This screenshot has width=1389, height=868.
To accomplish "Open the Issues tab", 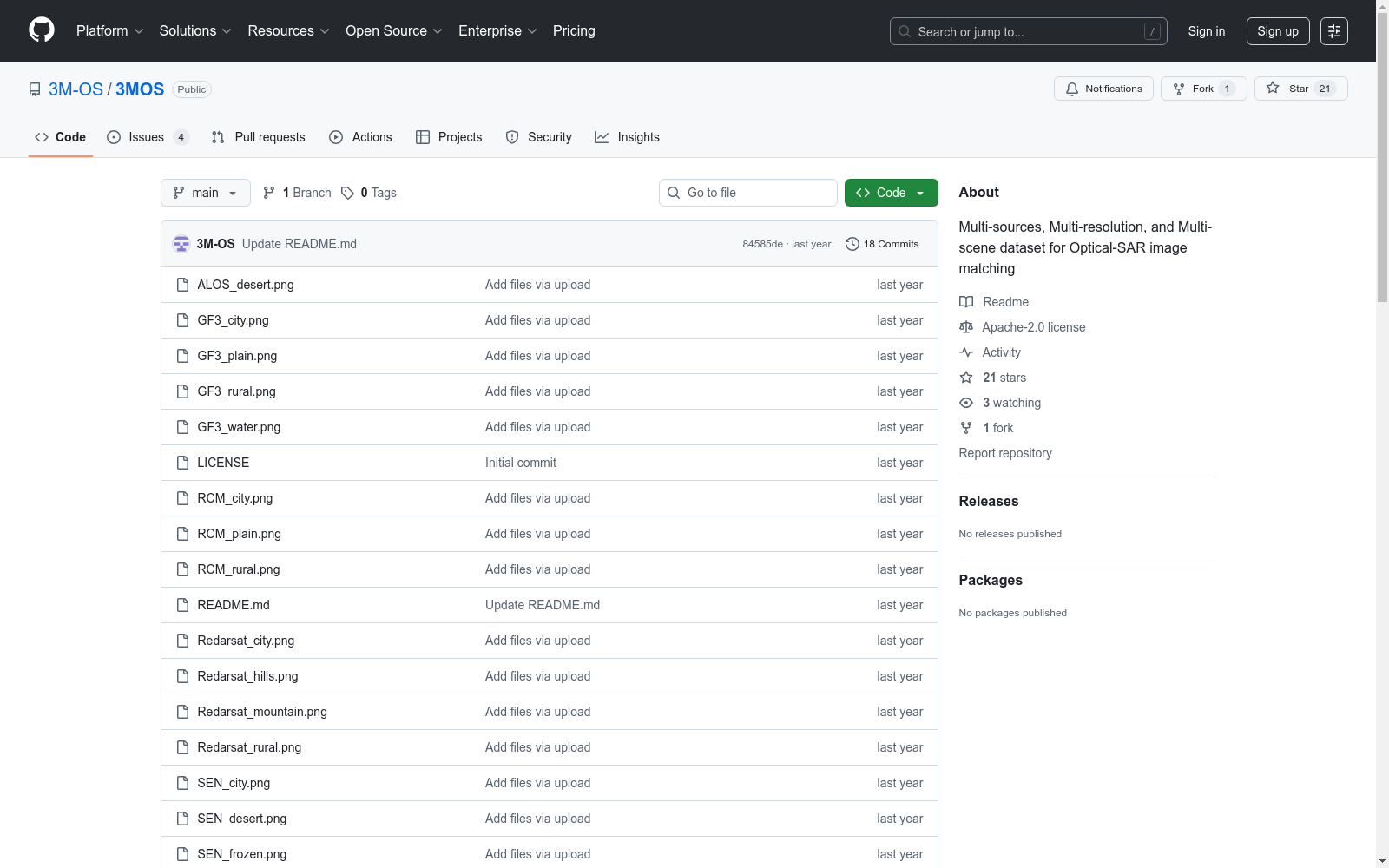I will point(148,137).
